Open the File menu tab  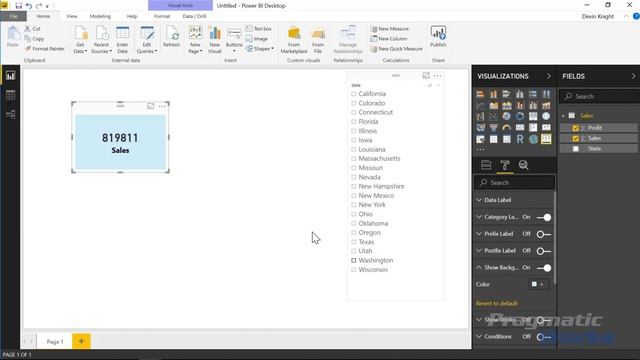coord(13,16)
